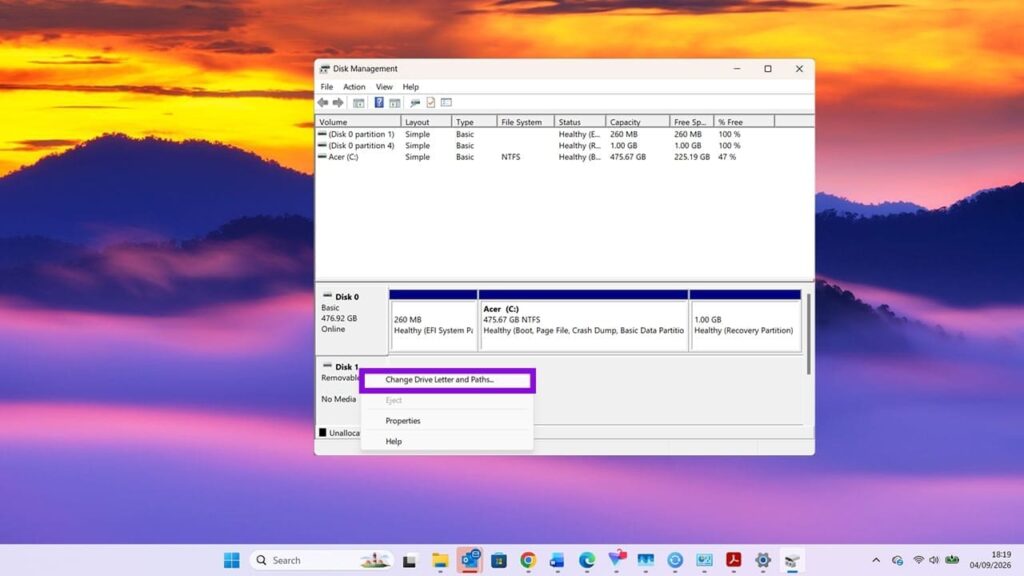
Task: Open Microsoft Store from the taskbar
Action: coord(499,560)
